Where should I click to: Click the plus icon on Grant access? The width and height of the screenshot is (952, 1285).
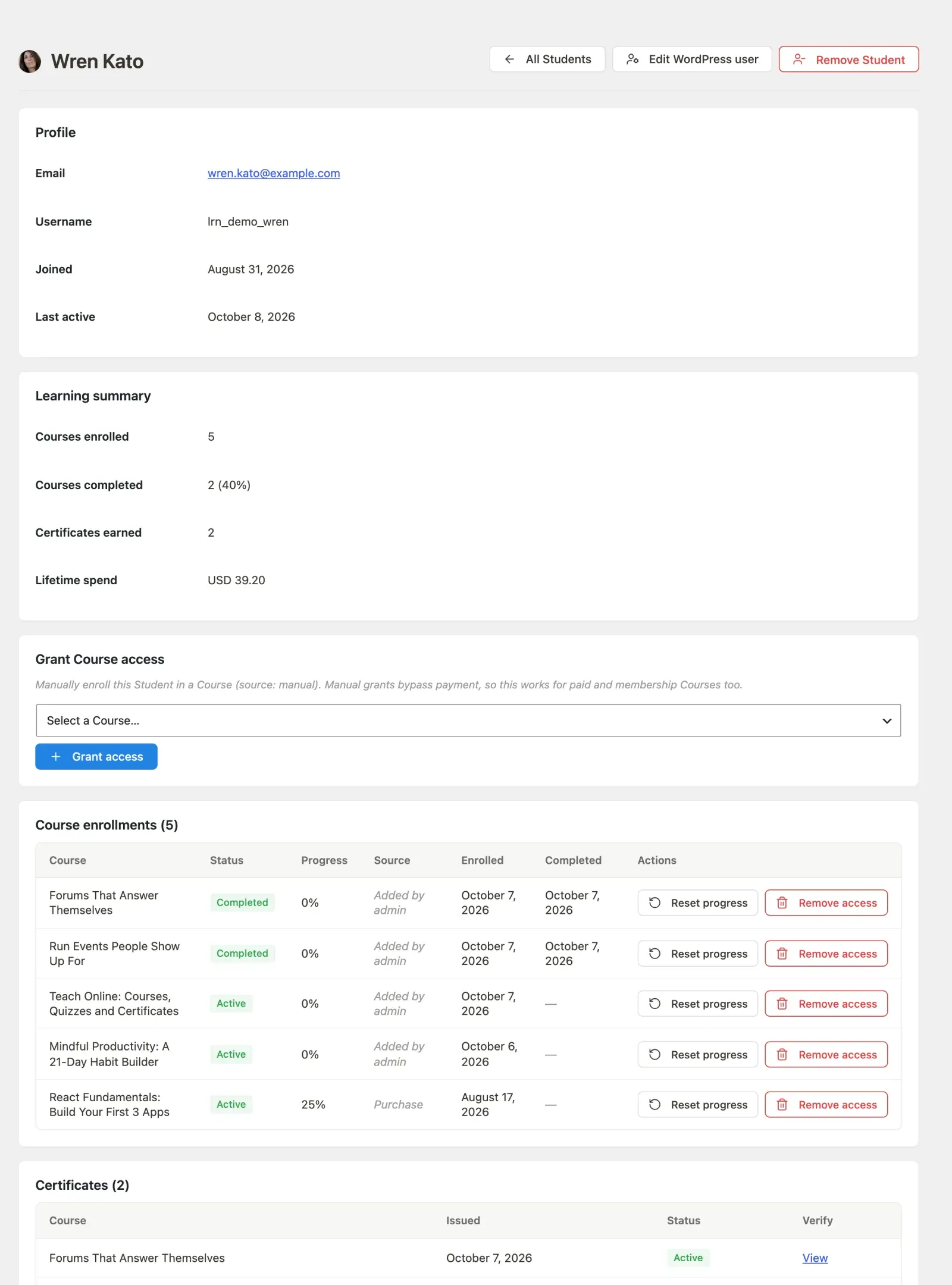[x=56, y=757]
